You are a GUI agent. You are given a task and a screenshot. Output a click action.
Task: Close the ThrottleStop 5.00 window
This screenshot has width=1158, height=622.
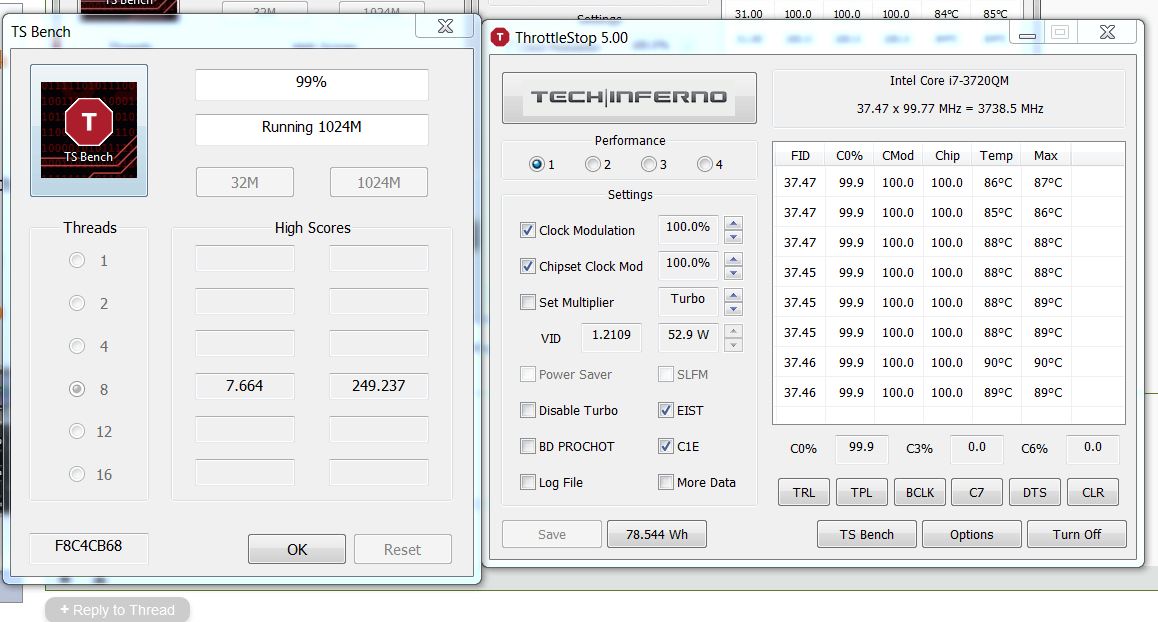click(x=1107, y=32)
